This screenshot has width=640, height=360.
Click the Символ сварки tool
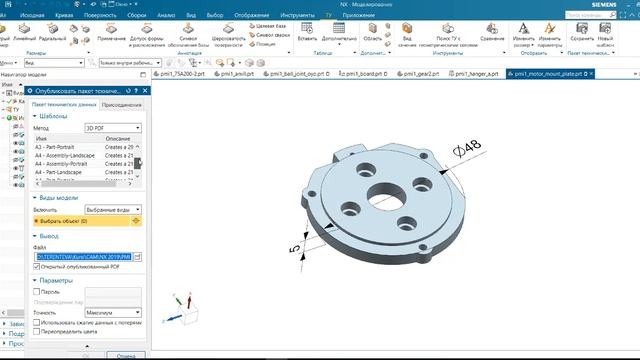click(269, 35)
